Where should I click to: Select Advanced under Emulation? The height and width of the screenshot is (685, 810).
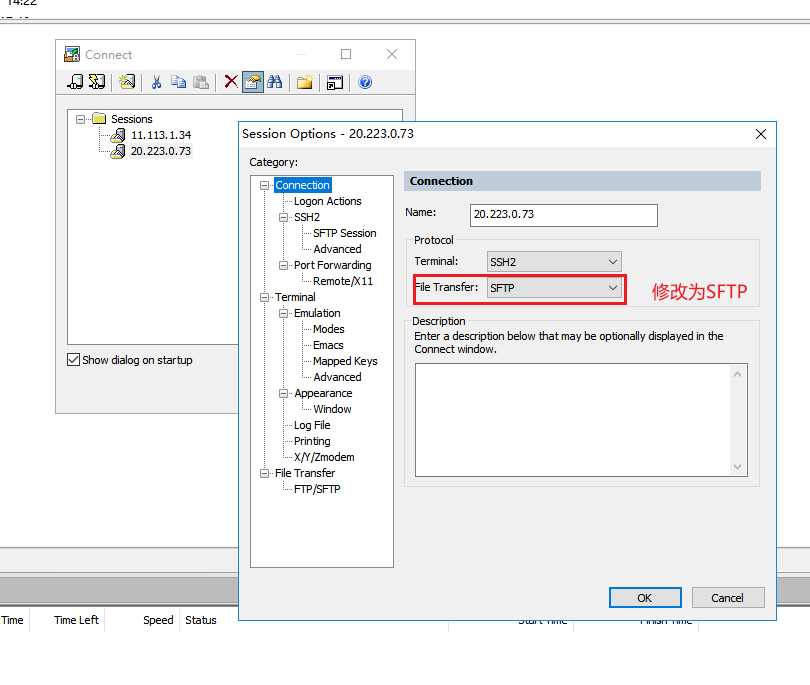coord(337,377)
